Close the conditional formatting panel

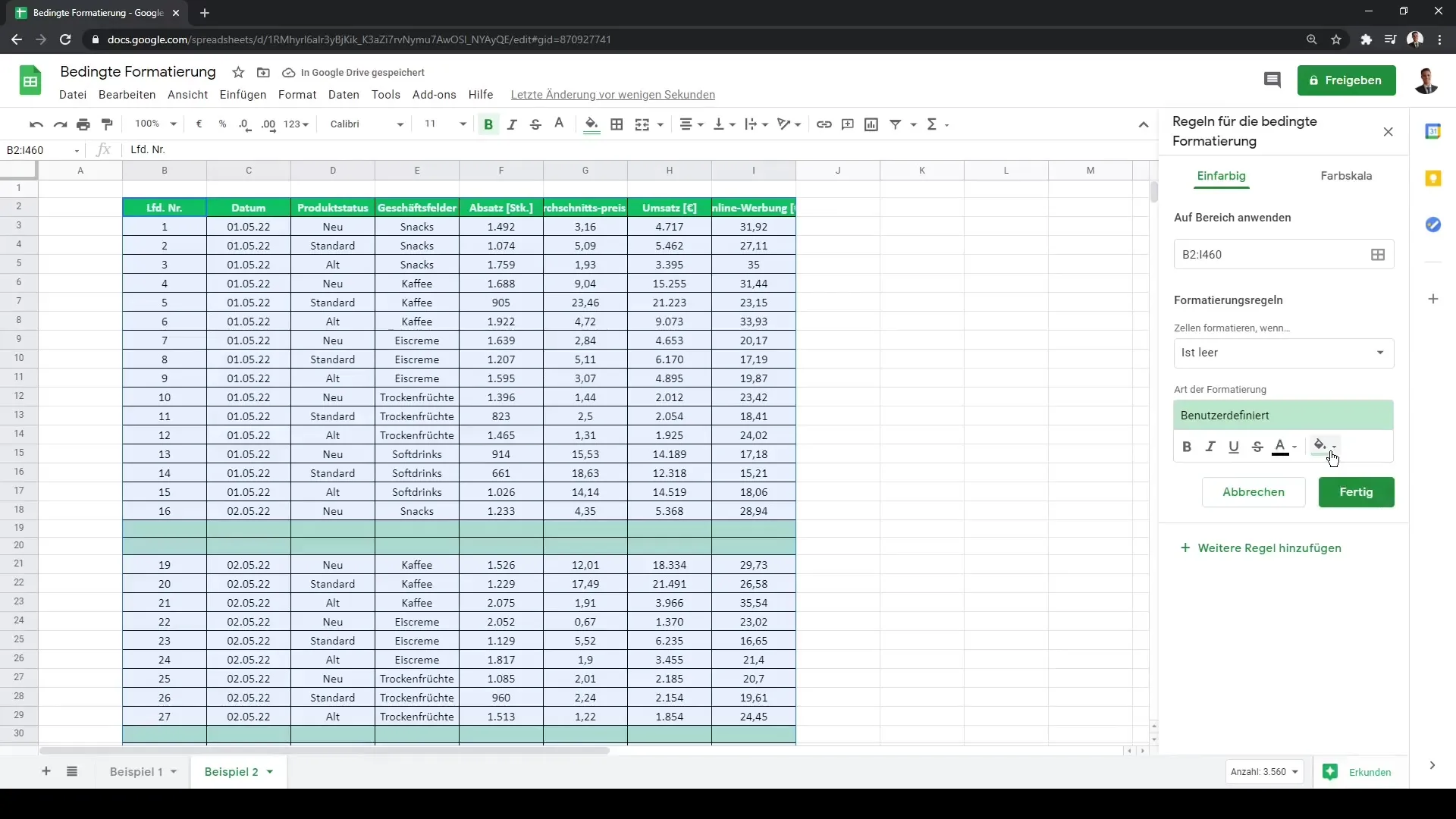tap(1388, 132)
